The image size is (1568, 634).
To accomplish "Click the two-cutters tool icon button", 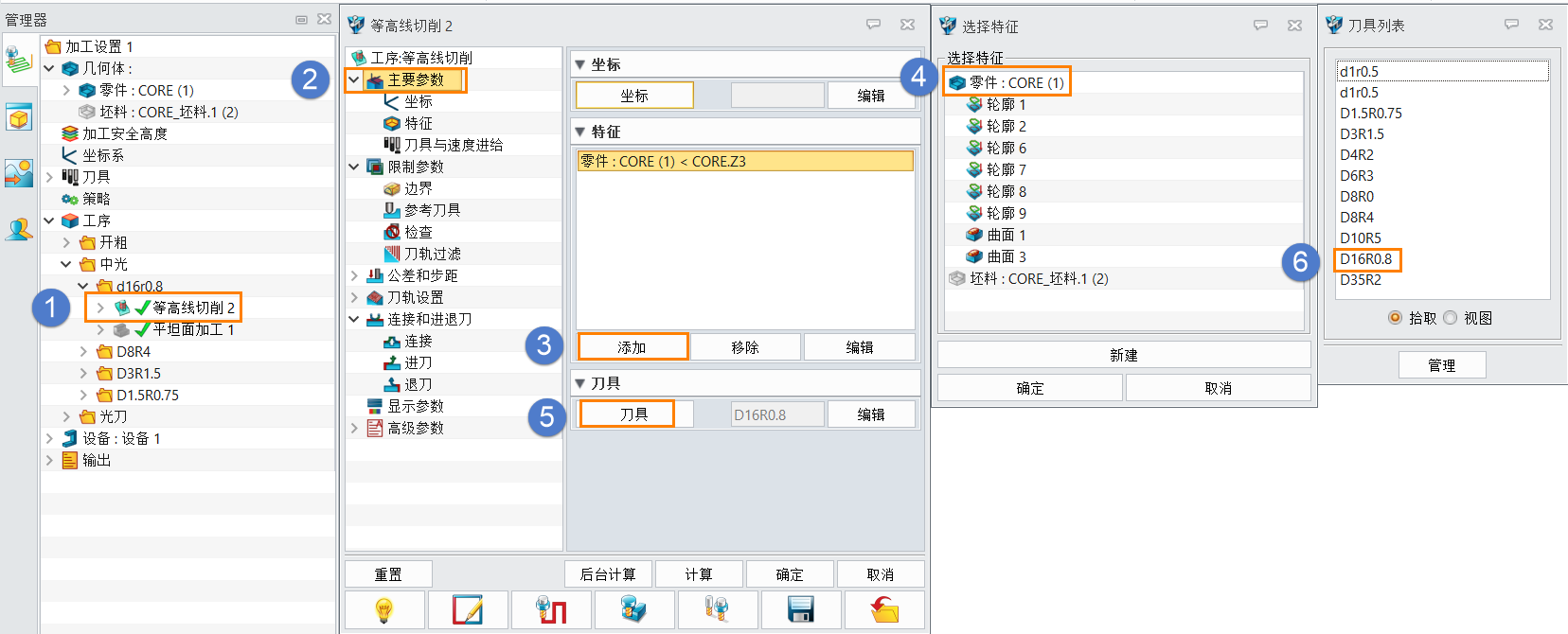I will [717, 610].
